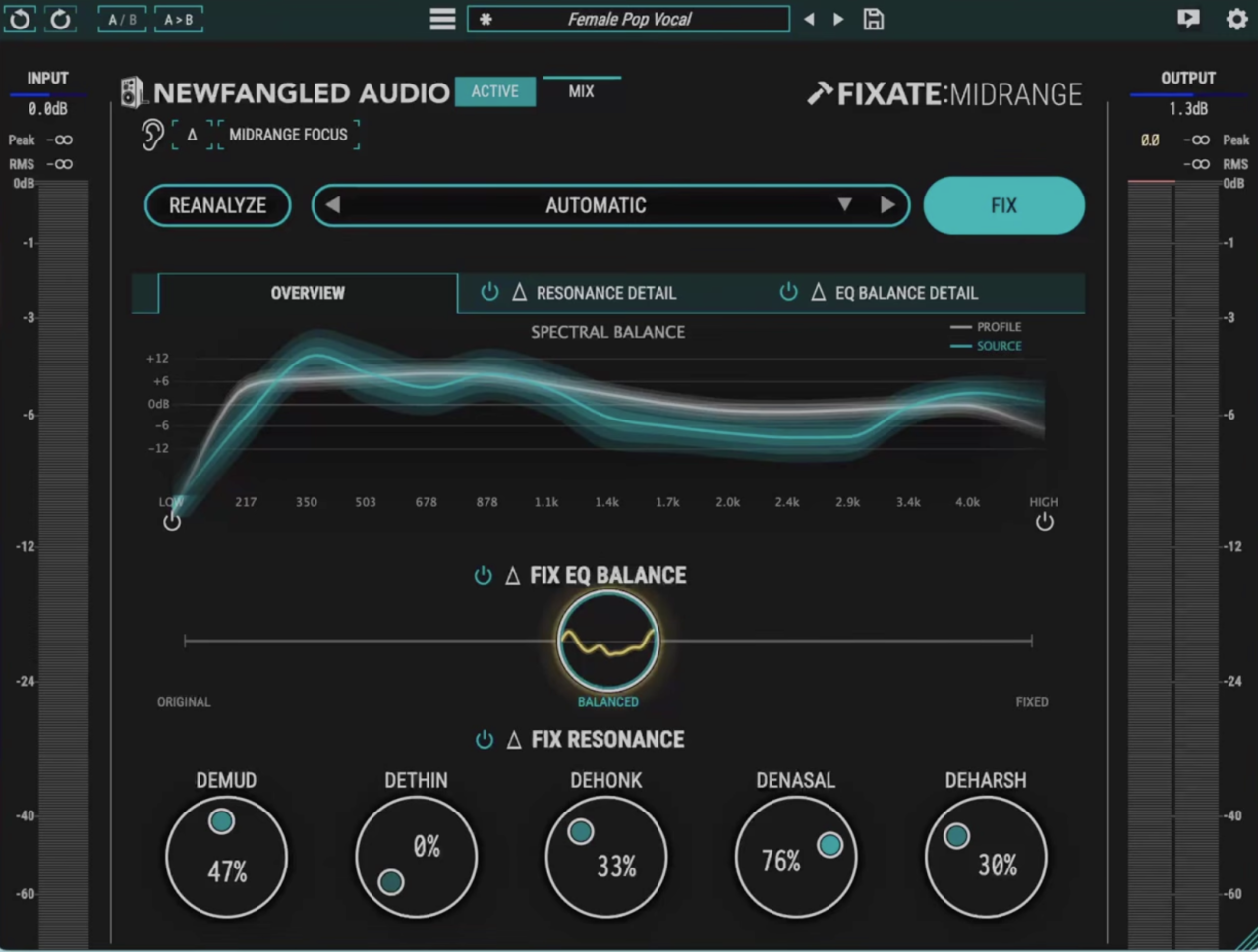Select the previous profile with left arrow

tap(332, 205)
